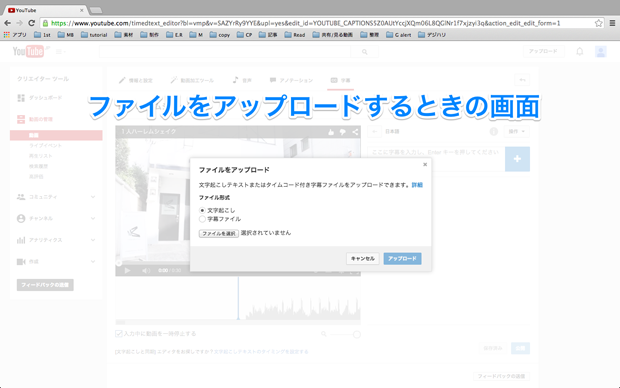Select the 字幕ファイル radio option

click(x=202, y=219)
